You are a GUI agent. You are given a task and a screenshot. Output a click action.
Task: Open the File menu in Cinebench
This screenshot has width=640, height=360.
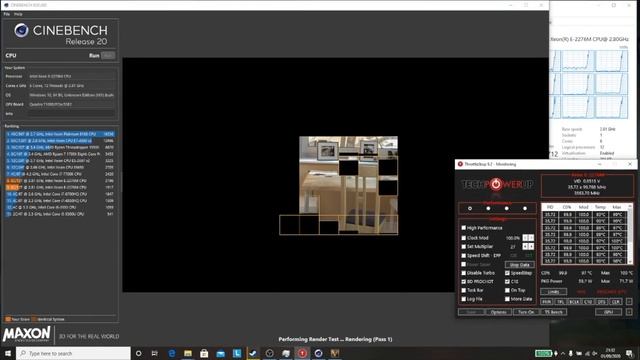[7, 14]
